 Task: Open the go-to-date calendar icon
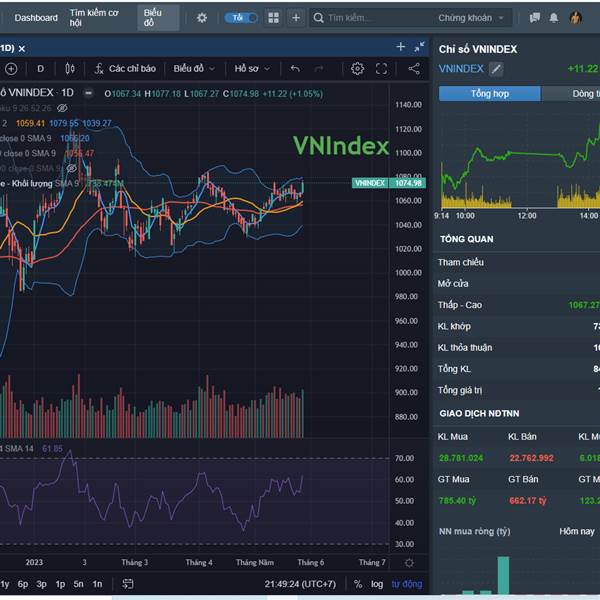click(127, 584)
